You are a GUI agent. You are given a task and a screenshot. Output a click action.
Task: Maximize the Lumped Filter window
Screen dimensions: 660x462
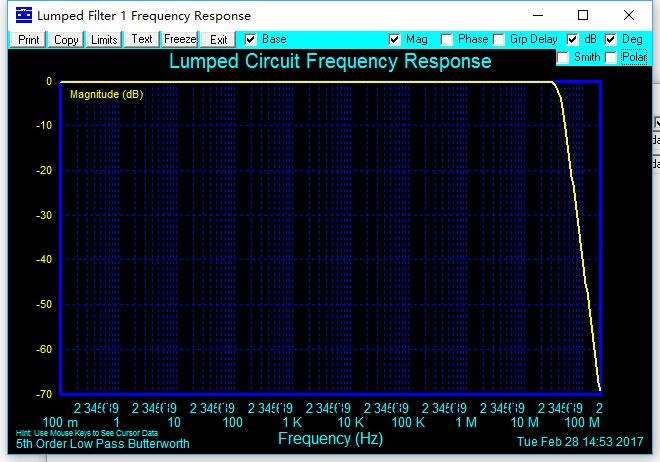click(583, 15)
